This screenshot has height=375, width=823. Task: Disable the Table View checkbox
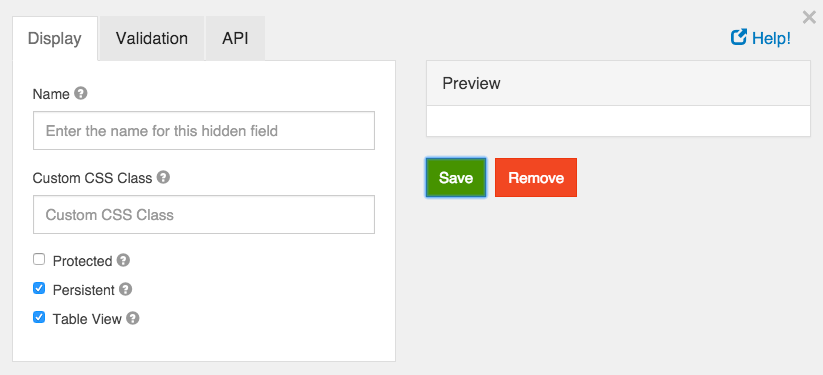[39, 317]
